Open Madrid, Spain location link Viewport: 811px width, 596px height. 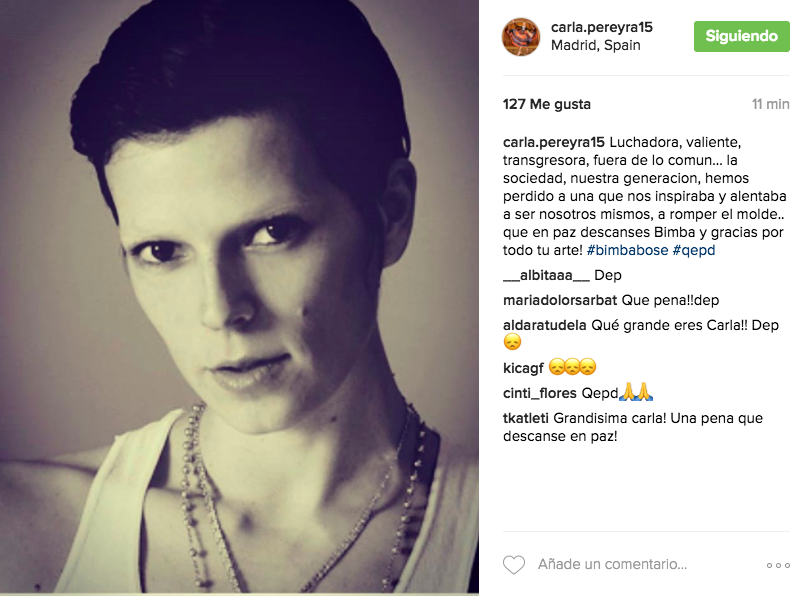pyautogui.click(x=596, y=46)
